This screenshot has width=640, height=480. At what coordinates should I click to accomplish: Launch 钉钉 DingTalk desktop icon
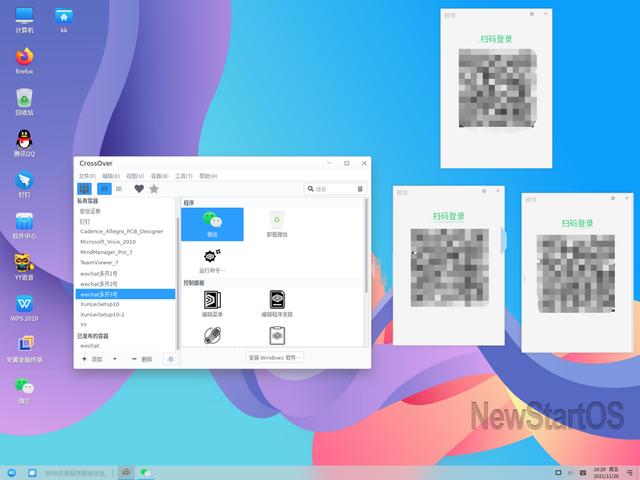click(x=24, y=184)
